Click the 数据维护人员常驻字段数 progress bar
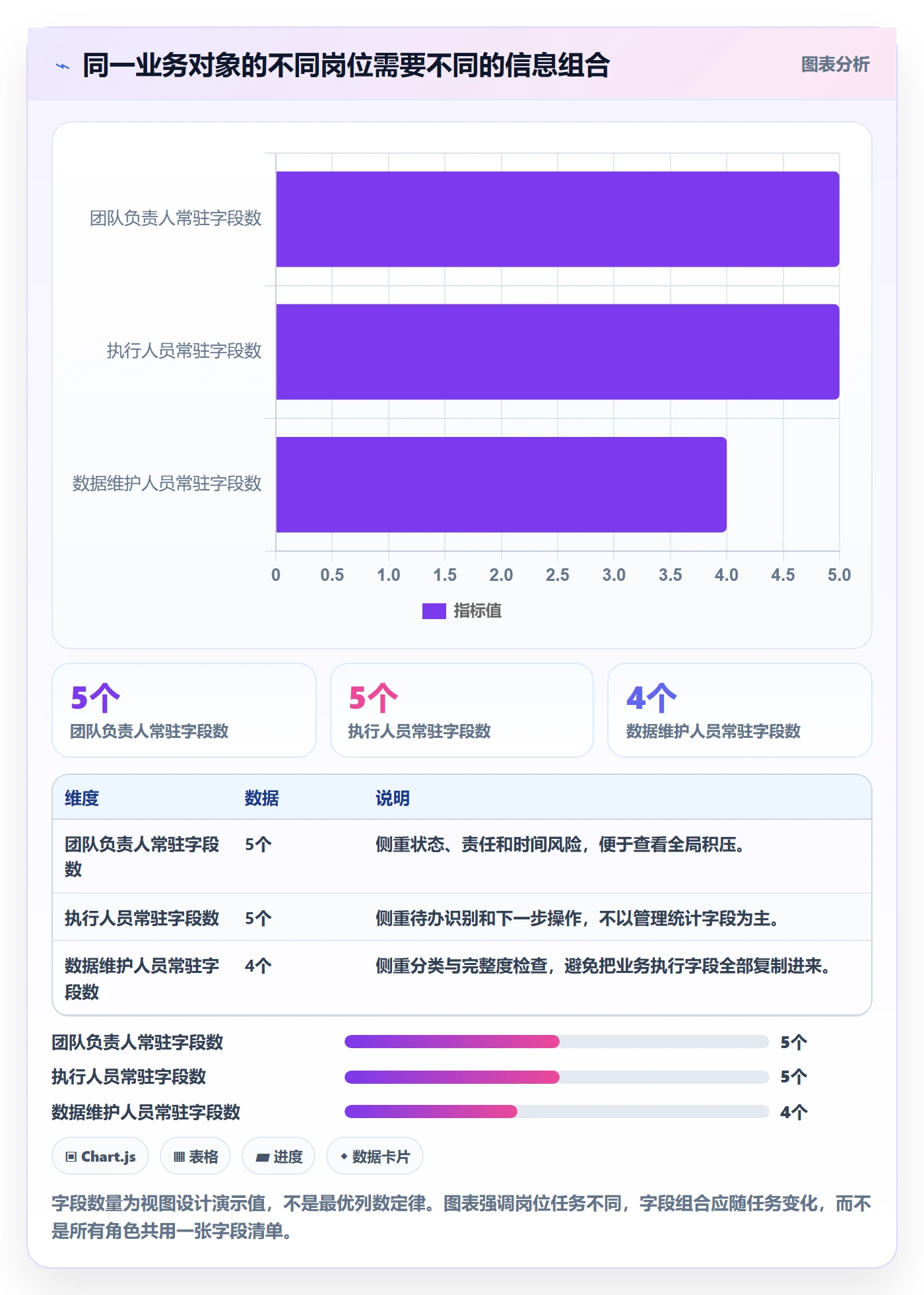Viewport: 924px width, 1295px height. [x=556, y=1112]
